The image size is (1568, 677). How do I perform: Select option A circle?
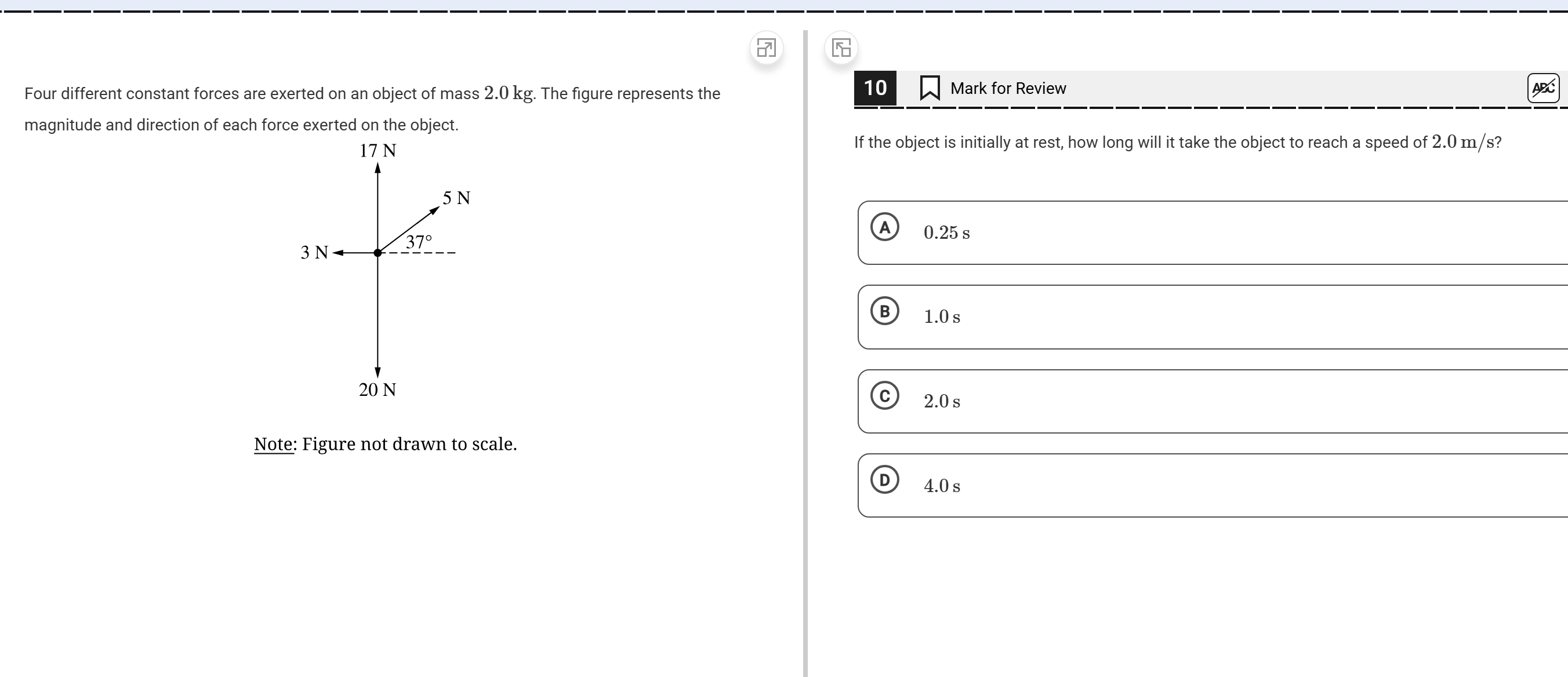[884, 227]
